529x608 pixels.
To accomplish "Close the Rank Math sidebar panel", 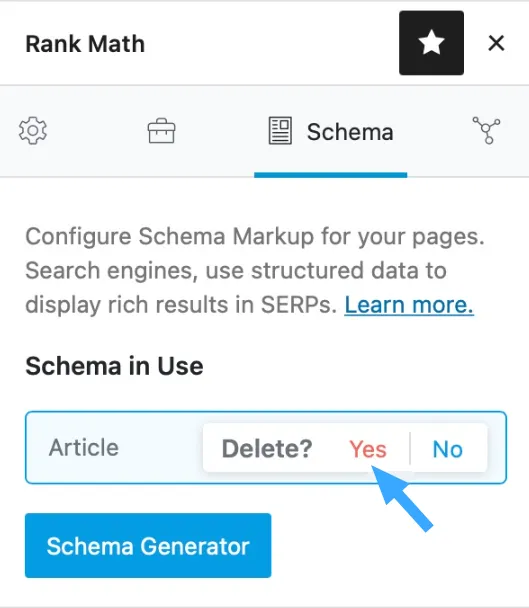I will click(x=496, y=43).
